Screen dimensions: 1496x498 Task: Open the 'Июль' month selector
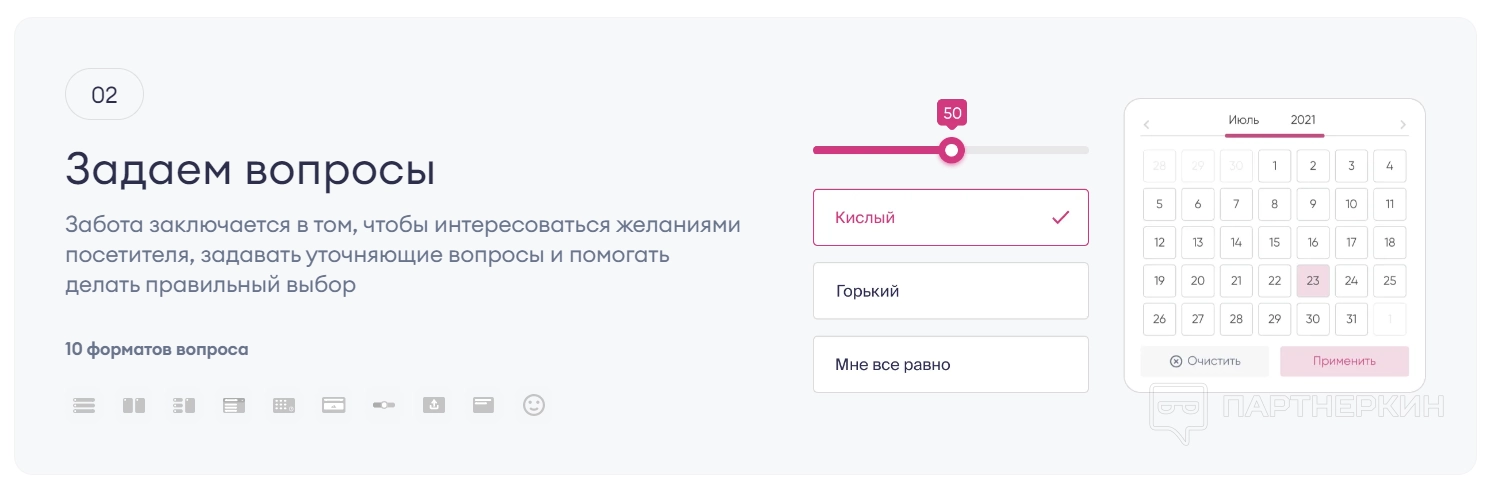(1244, 120)
